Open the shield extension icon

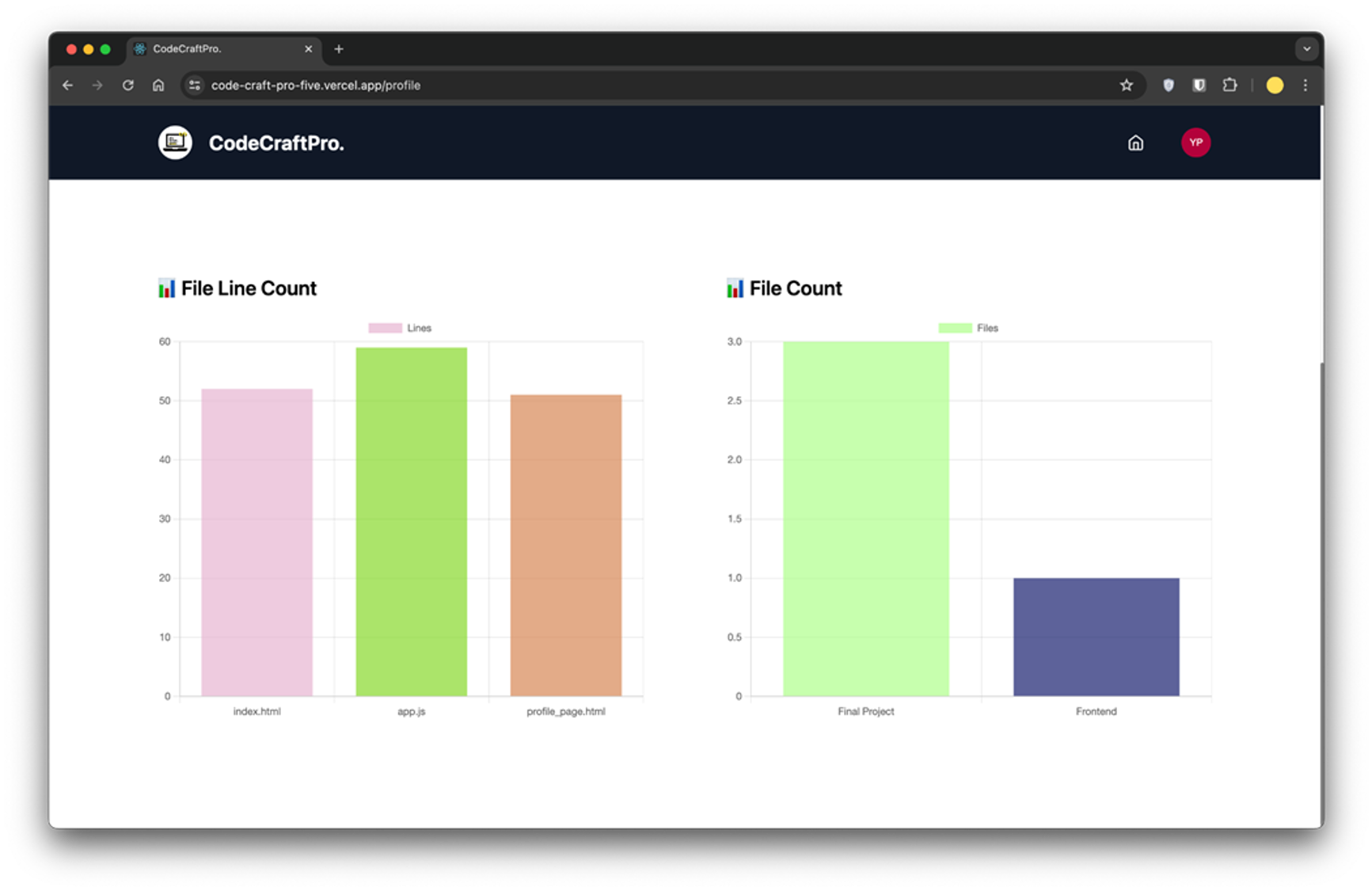tap(1168, 86)
